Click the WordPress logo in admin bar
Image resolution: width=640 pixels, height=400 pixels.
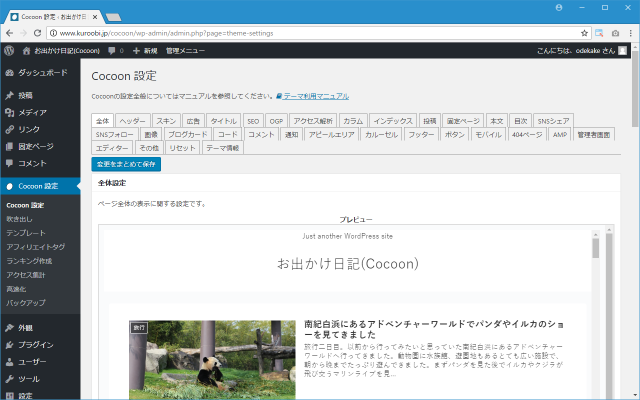pyautogui.click(x=8, y=49)
